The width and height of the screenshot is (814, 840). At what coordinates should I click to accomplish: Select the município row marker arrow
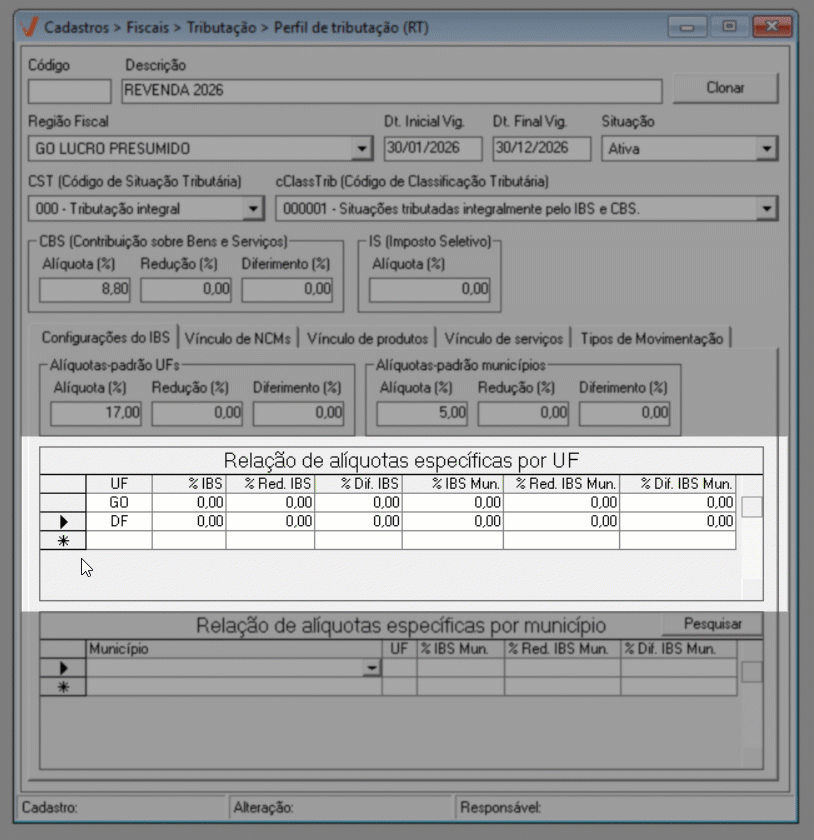click(x=64, y=668)
